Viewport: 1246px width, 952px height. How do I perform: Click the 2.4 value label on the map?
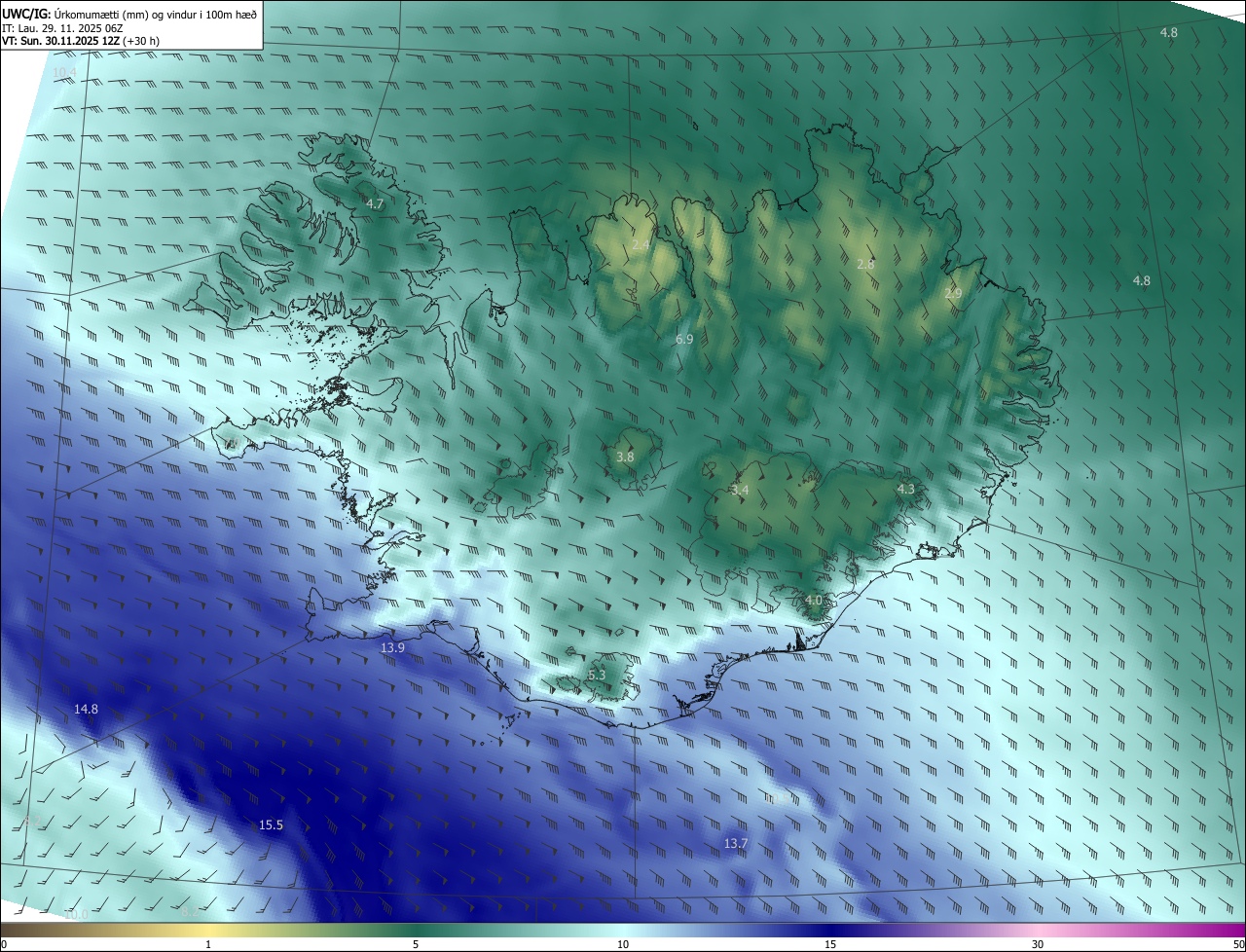(x=641, y=245)
